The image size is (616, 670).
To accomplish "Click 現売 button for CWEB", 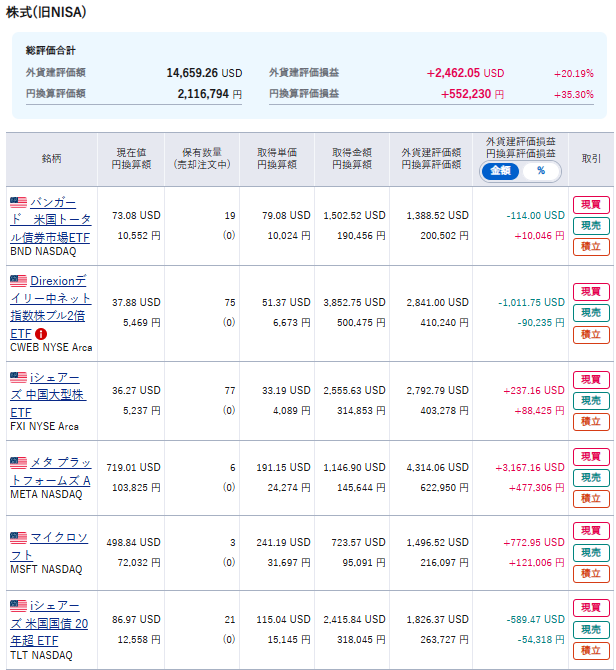I will click(x=591, y=313).
